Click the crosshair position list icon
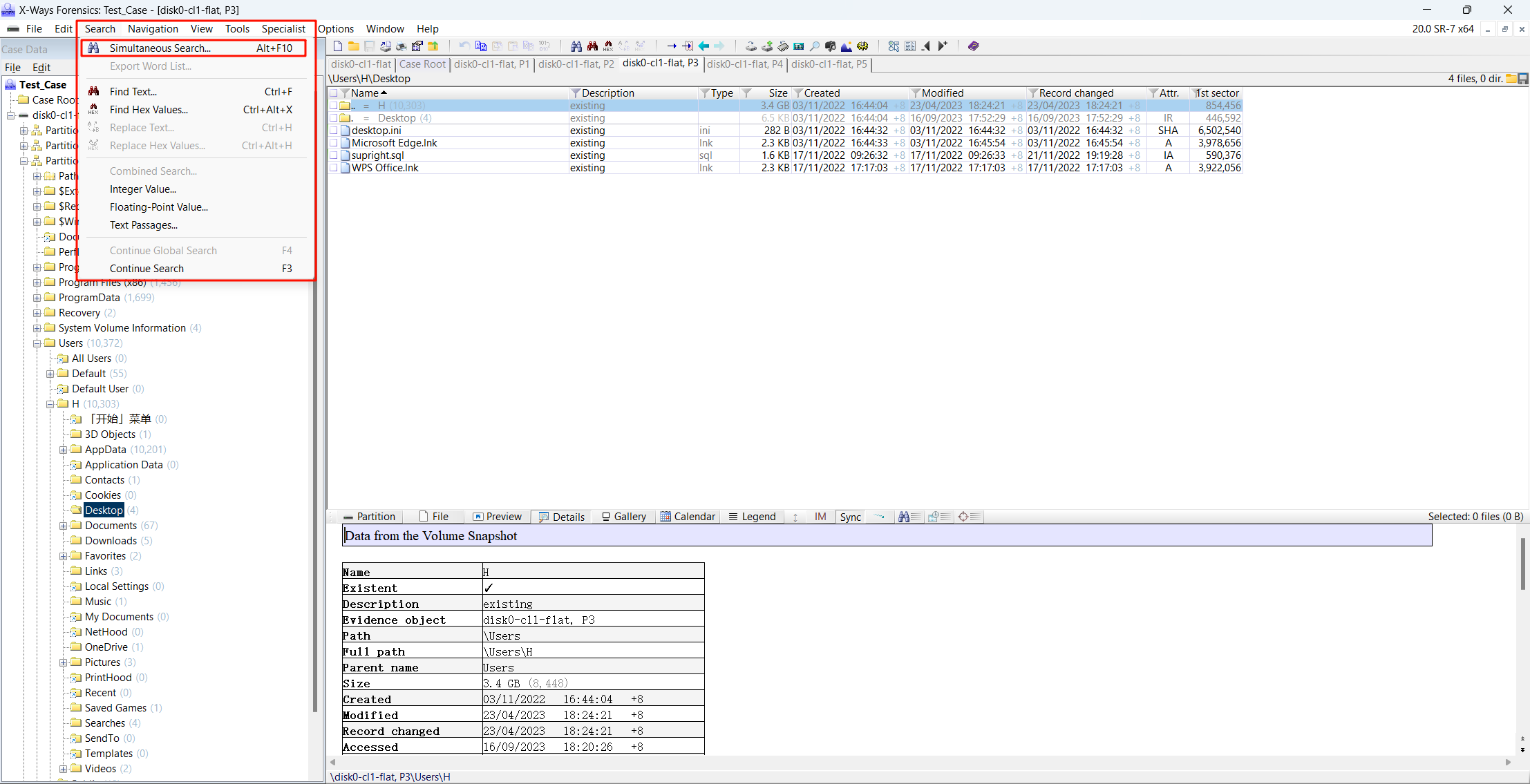This screenshot has width=1530, height=784. click(969, 517)
